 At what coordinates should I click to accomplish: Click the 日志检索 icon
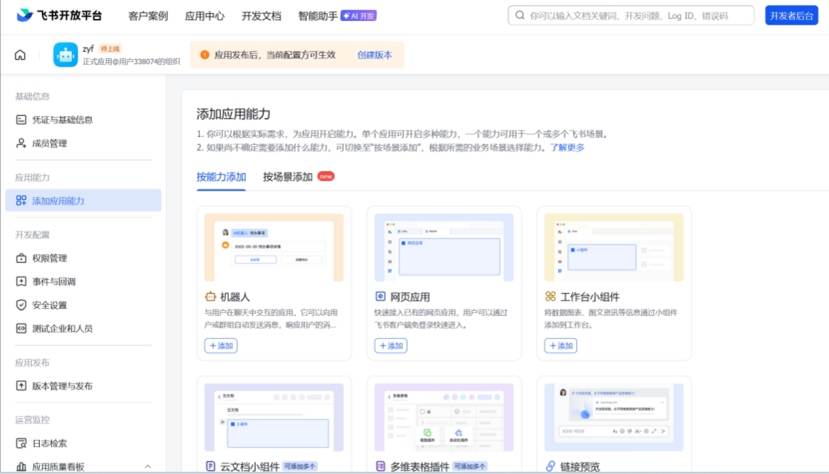tap(21, 443)
